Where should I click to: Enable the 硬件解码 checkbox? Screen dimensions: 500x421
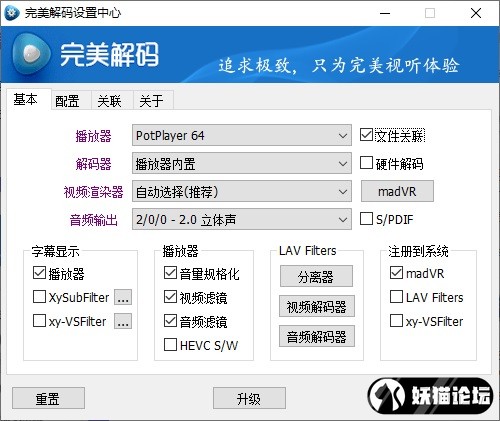(366, 163)
